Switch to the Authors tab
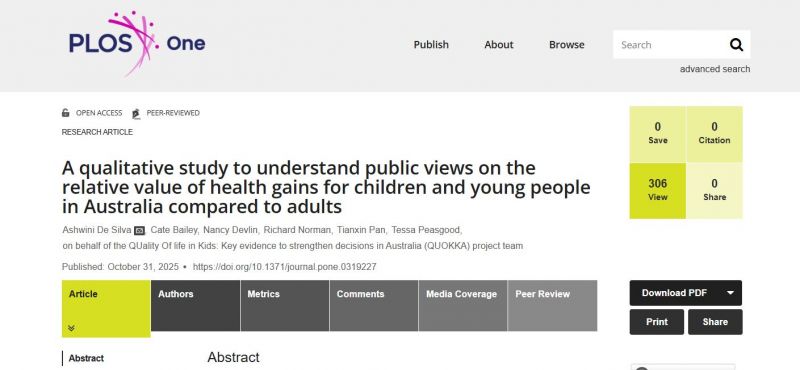 coord(195,305)
